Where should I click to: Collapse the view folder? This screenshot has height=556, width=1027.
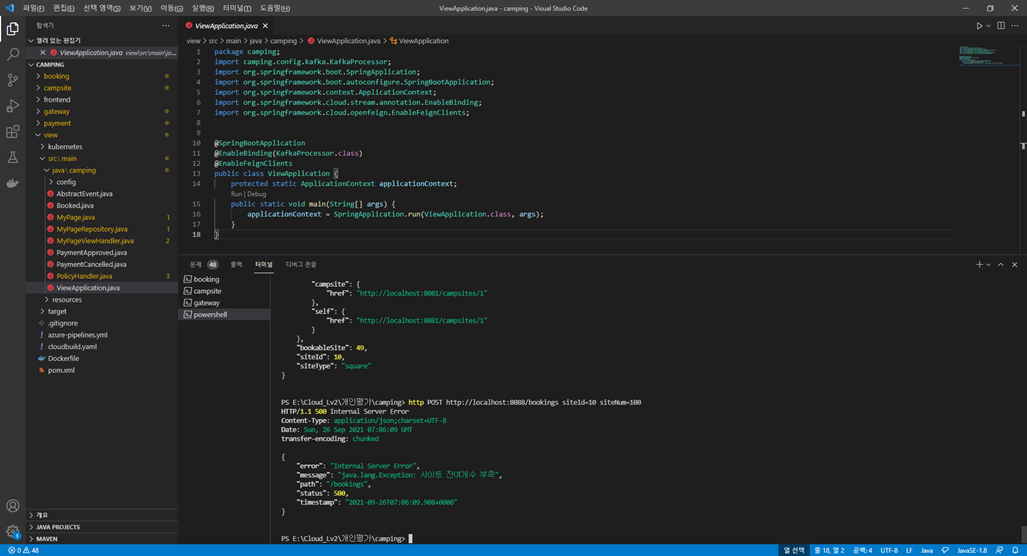pos(50,135)
